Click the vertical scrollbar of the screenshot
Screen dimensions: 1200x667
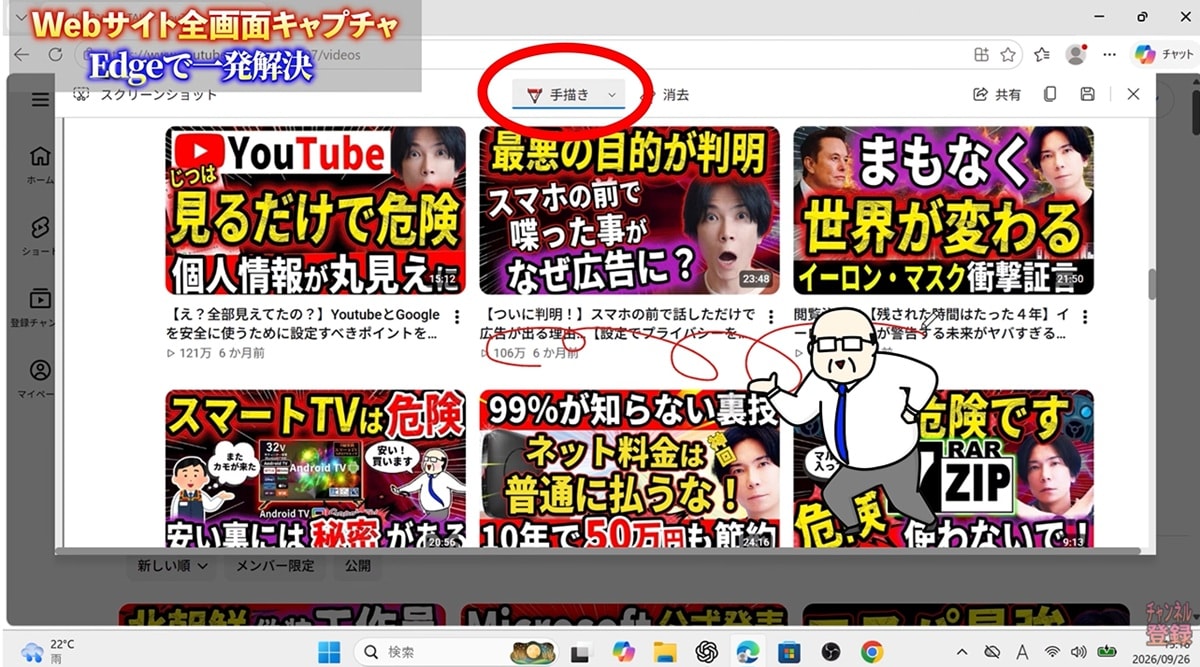(1151, 284)
